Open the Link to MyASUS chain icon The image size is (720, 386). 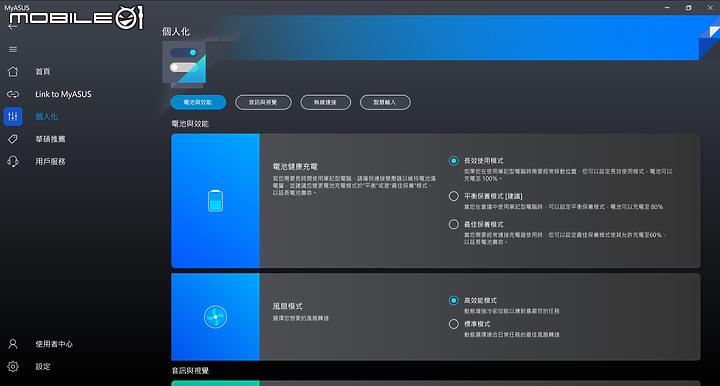click(x=13, y=94)
